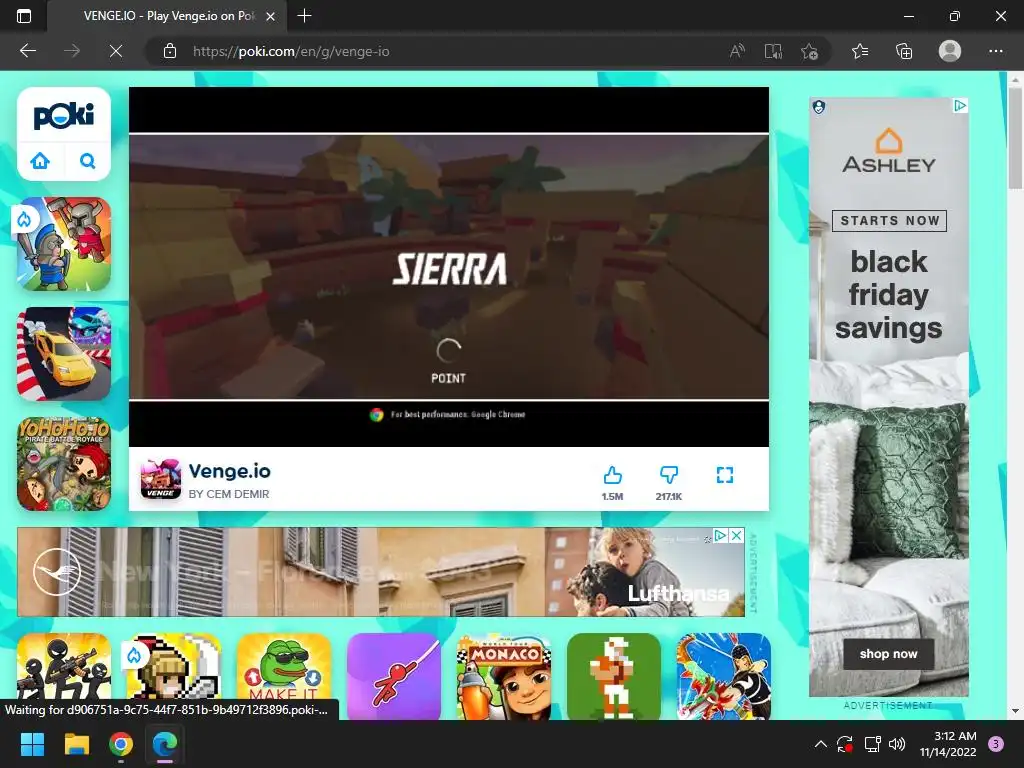Open the Favorites list icon
This screenshot has height=768, width=1024.
pos(860,51)
